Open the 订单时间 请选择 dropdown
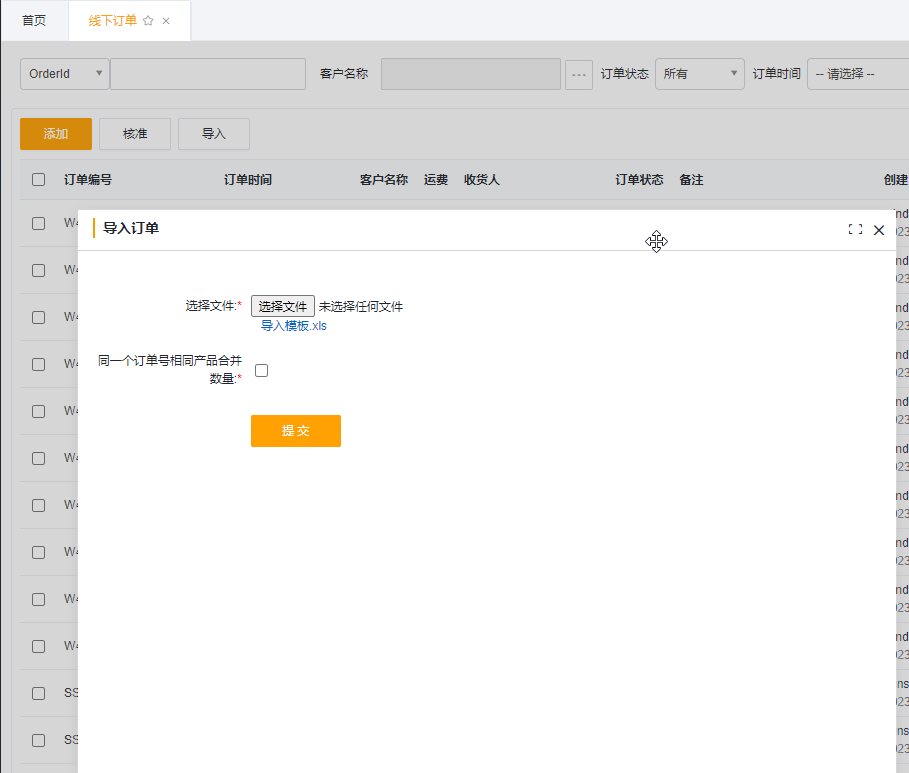 [857, 74]
